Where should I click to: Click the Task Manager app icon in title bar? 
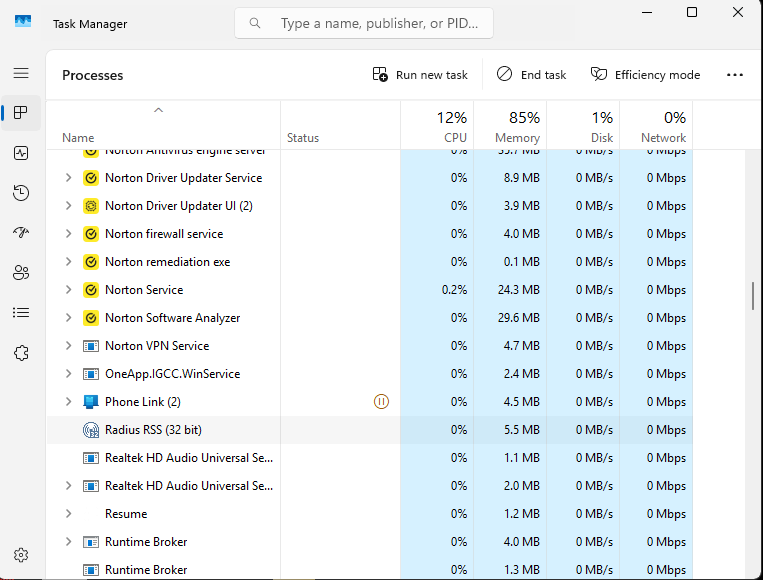[23, 22]
